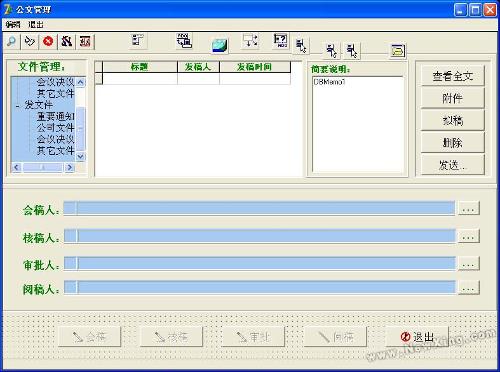
Task: Click the empty first row's 标题 cell
Action: coord(140,78)
